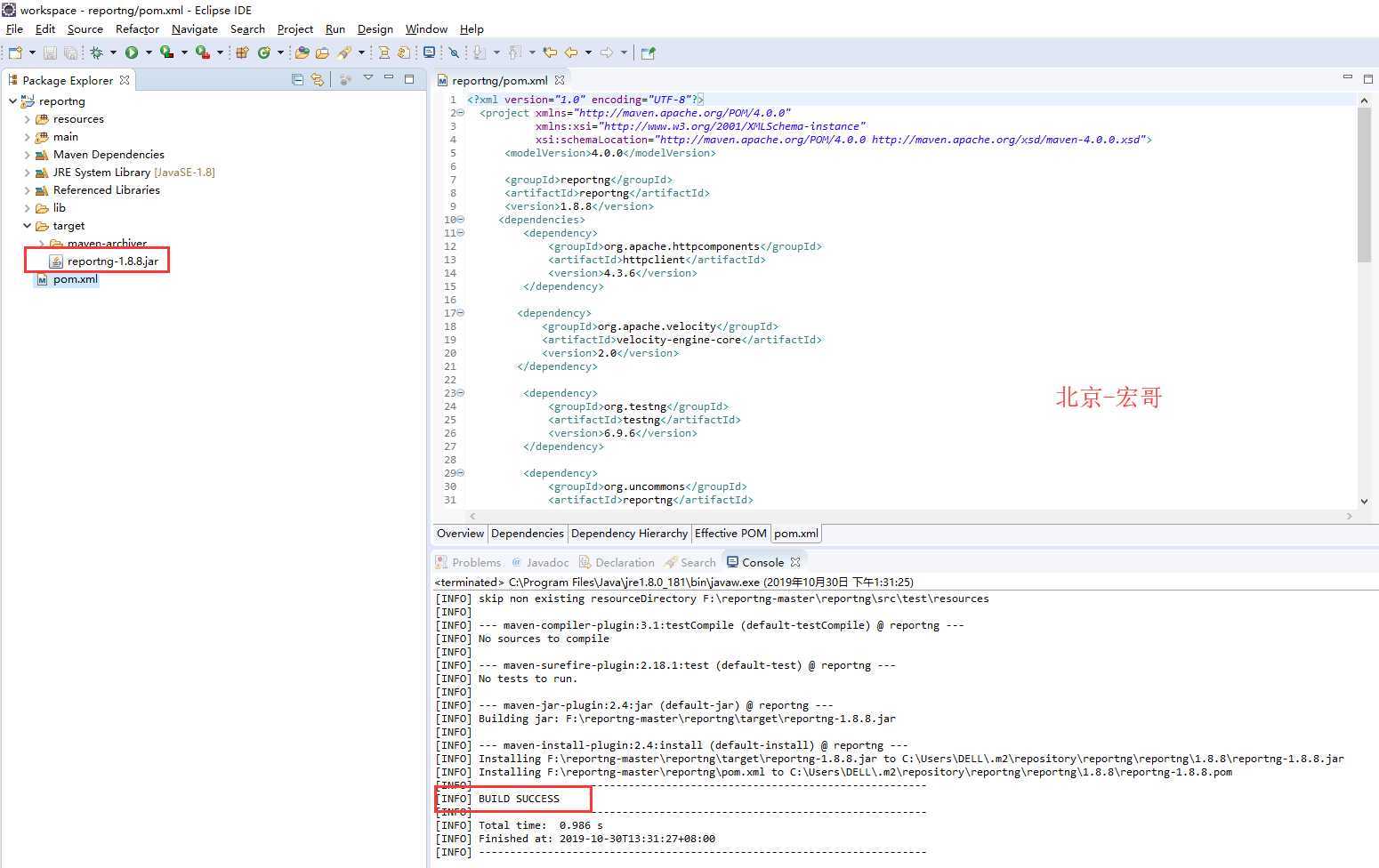Open dropdown next to New icon
Viewport: 1379px width, 868px height.
tap(32, 52)
